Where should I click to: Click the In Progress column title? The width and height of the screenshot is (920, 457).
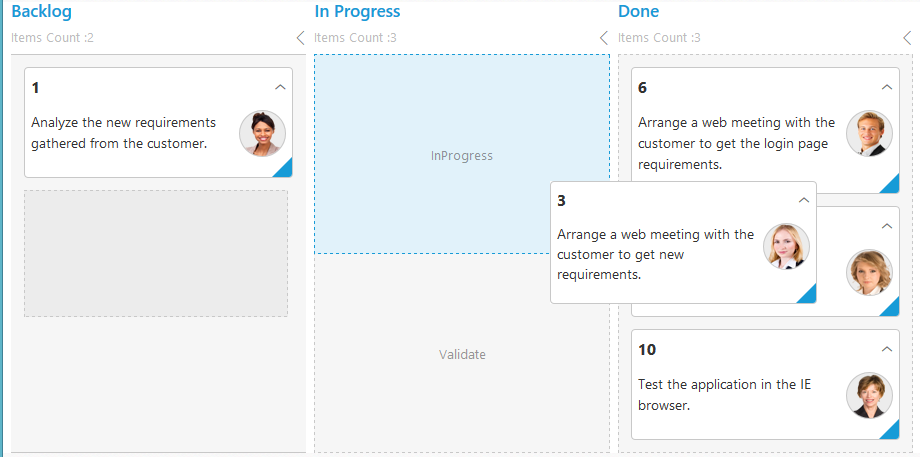(x=357, y=12)
